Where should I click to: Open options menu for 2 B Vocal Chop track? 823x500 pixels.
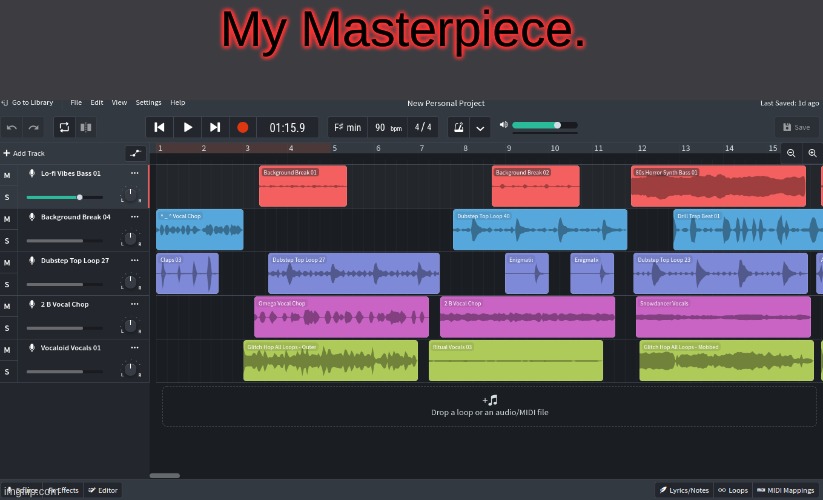134,304
